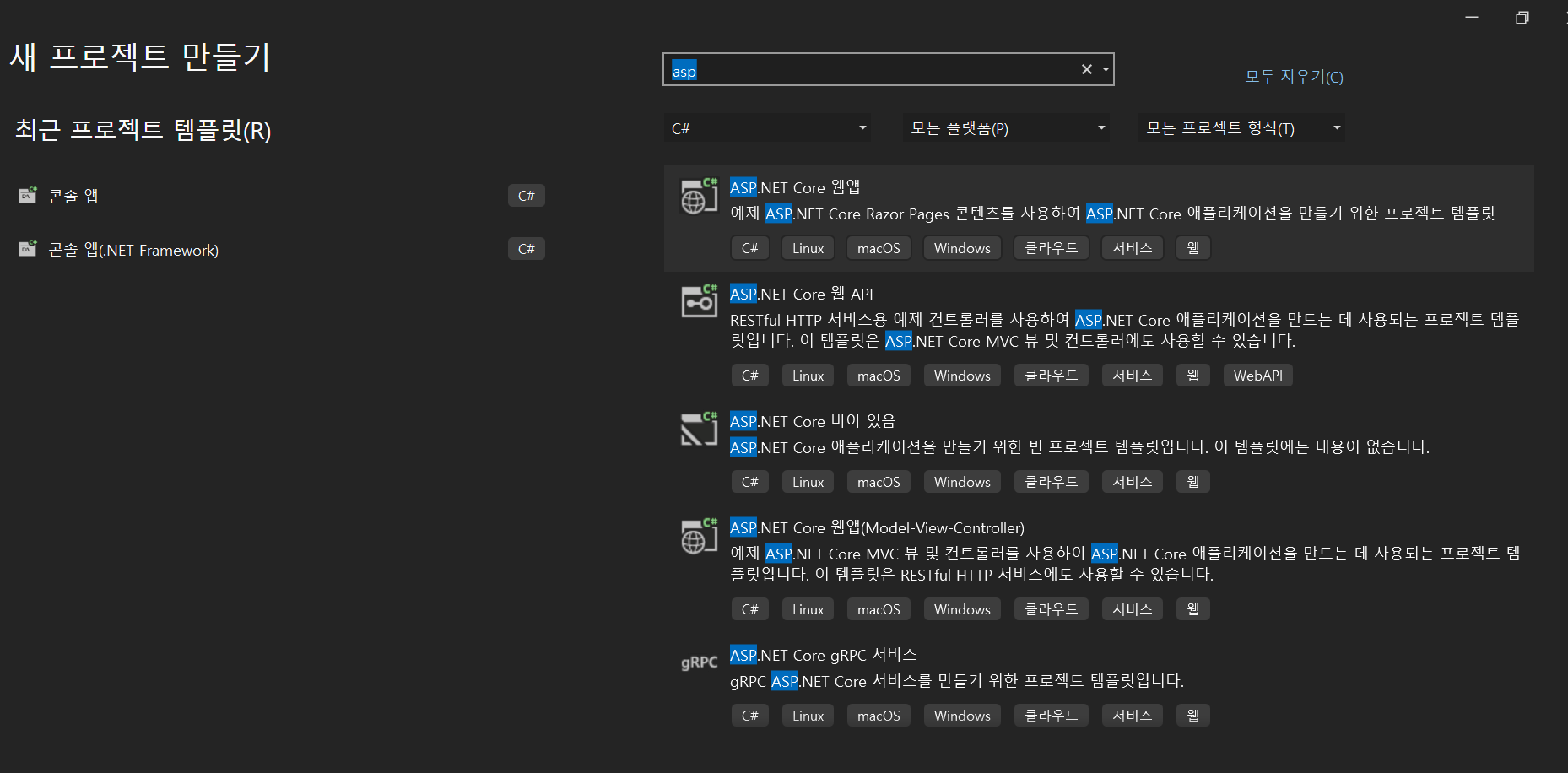The image size is (1568, 773).
Task: Click the 서비스 tag under ASP.NET Core 웹앱
Action: pyautogui.click(x=1133, y=248)
